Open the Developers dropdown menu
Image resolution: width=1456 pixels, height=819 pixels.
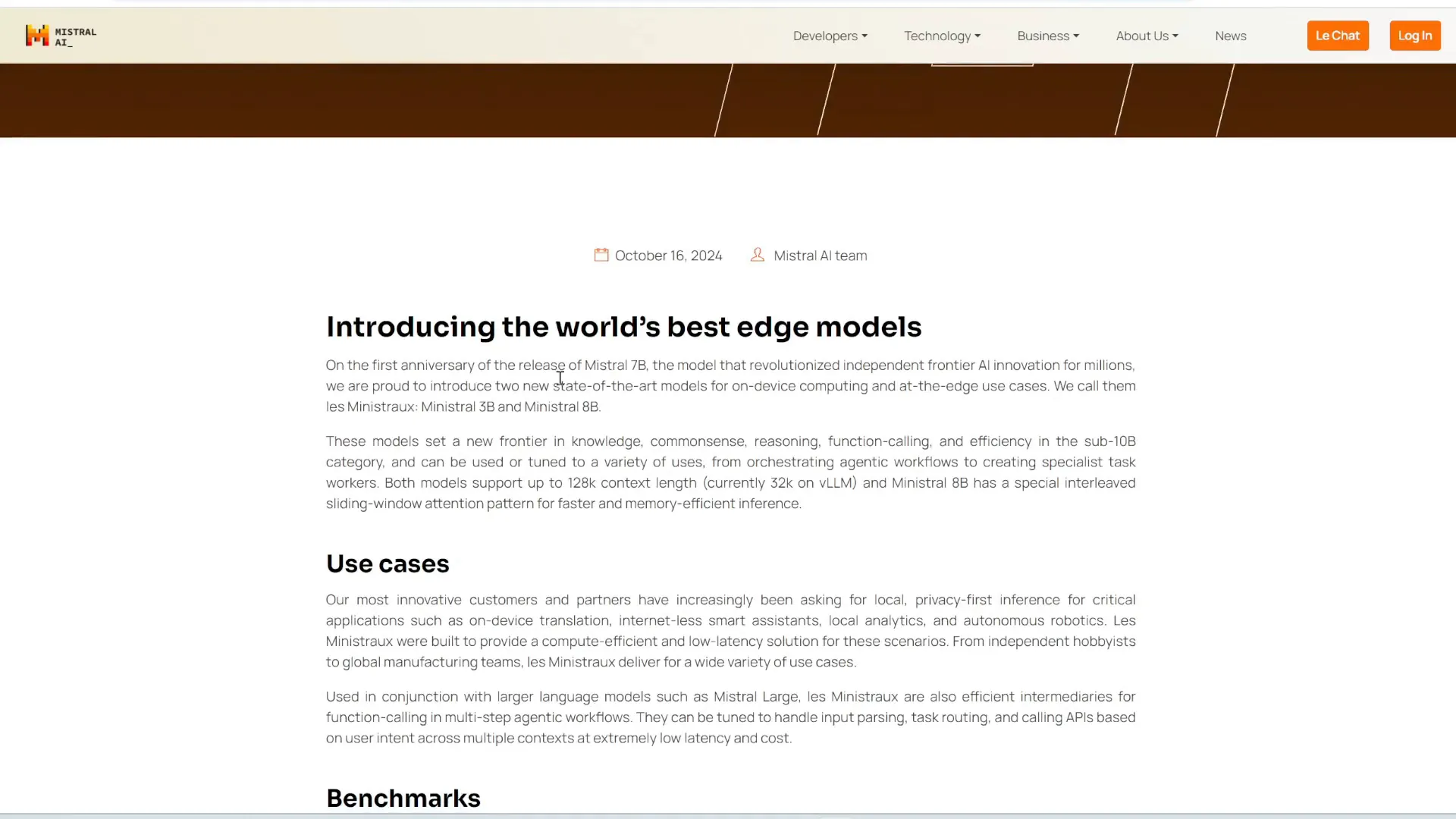[830, 36]
